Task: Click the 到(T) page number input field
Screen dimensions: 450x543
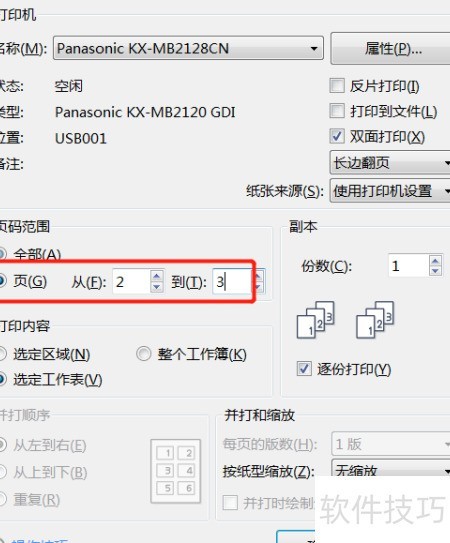Action: coord(231,282)
